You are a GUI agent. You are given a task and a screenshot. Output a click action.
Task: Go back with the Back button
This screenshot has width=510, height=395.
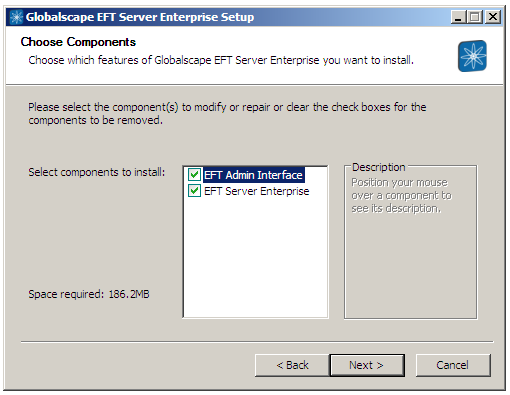point(292,365)
